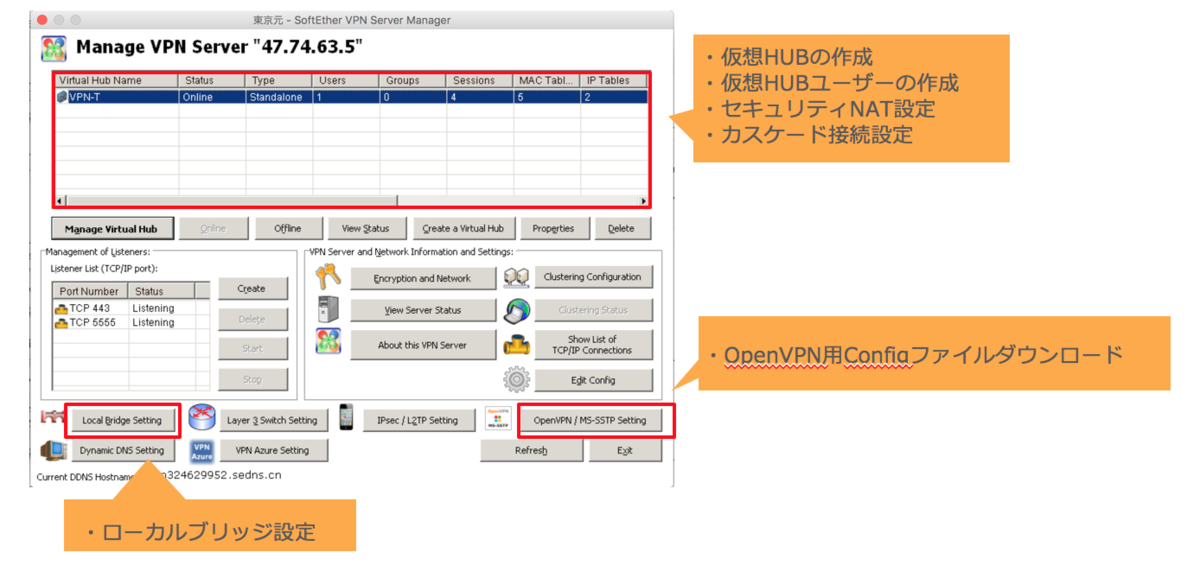
Task: Show List of TCP/IP Connections
Action: click(x=593, y=345)
